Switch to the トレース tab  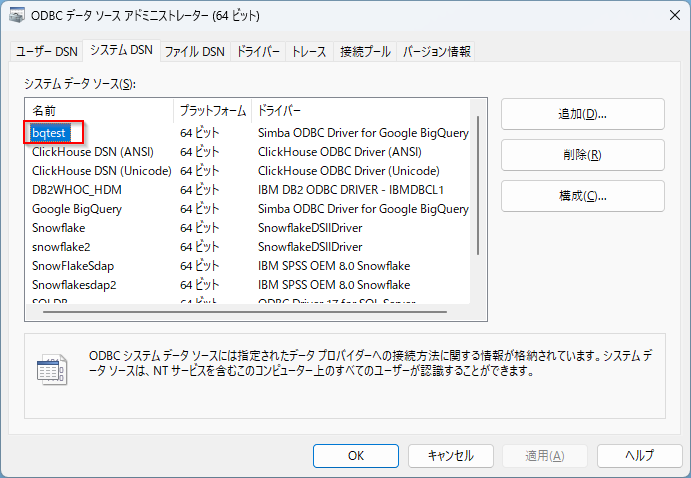tap(309, 52)
